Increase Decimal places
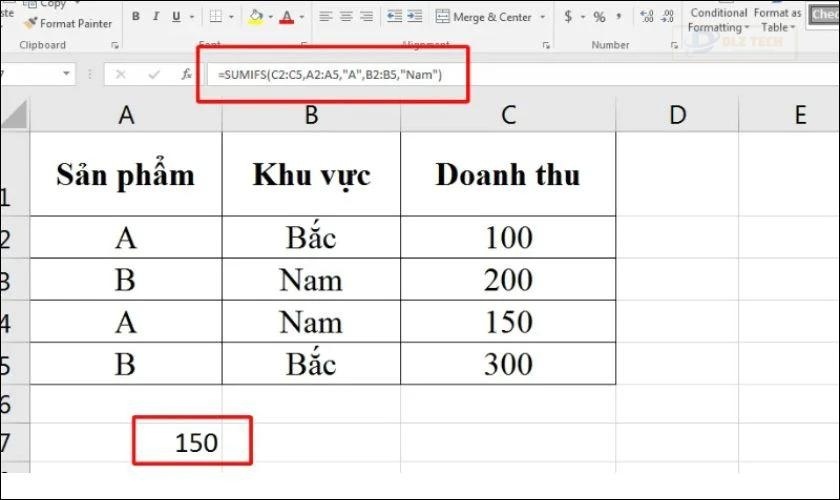 pos(647,17)
